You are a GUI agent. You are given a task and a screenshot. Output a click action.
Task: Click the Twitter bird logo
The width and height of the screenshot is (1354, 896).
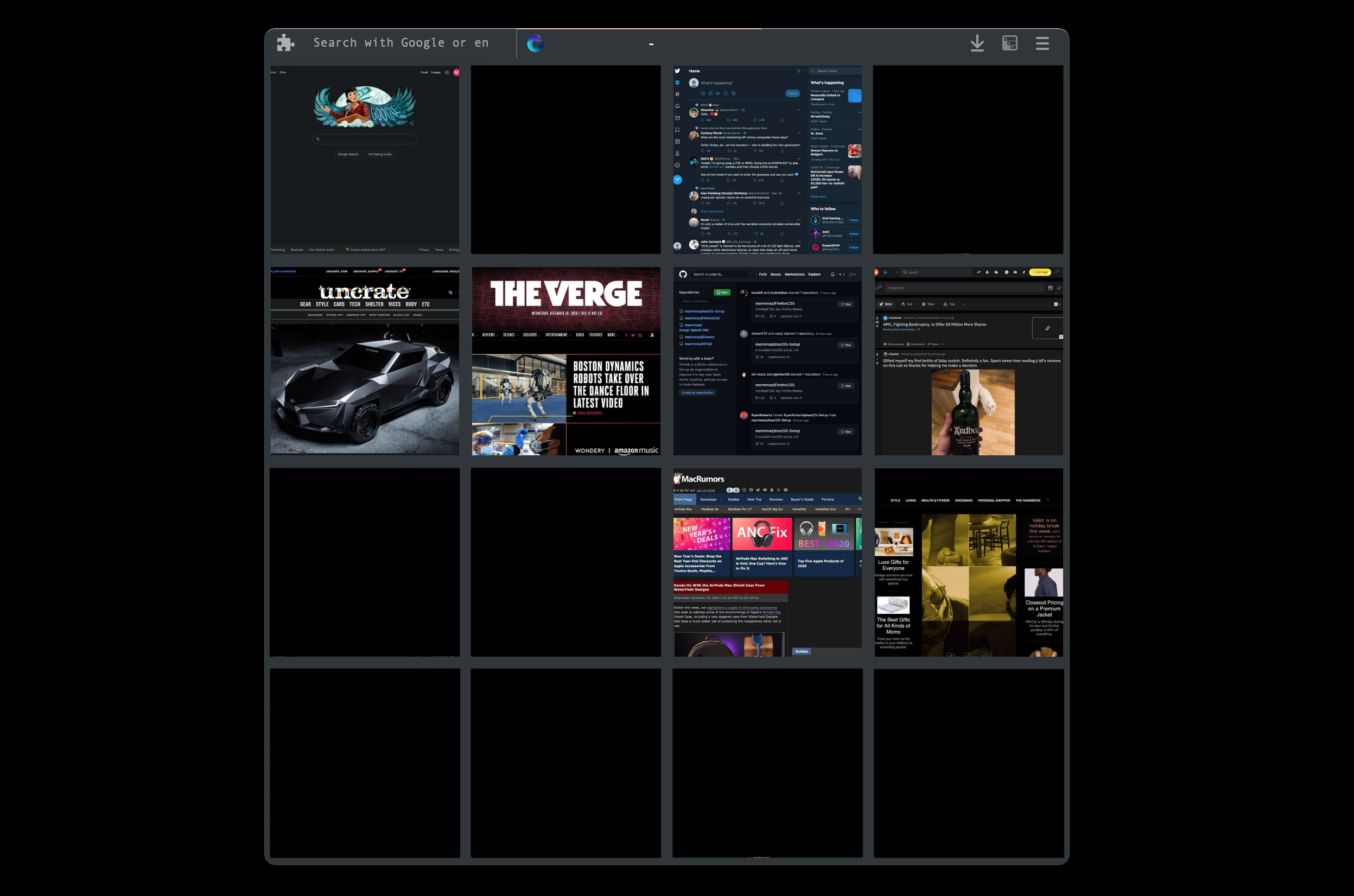(678, 71)
